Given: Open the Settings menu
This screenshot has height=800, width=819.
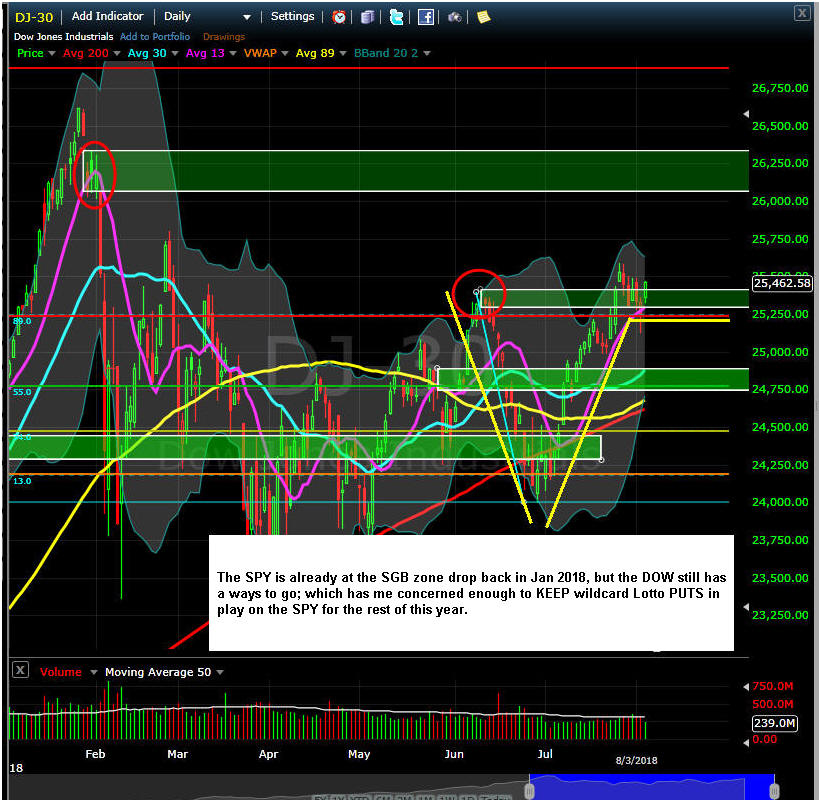Looking at the screenshot, I should (x=292, y=17).
